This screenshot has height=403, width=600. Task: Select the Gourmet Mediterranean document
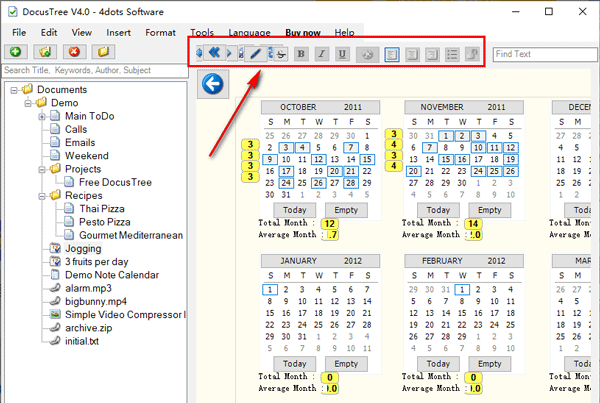[x=131, y=235]
